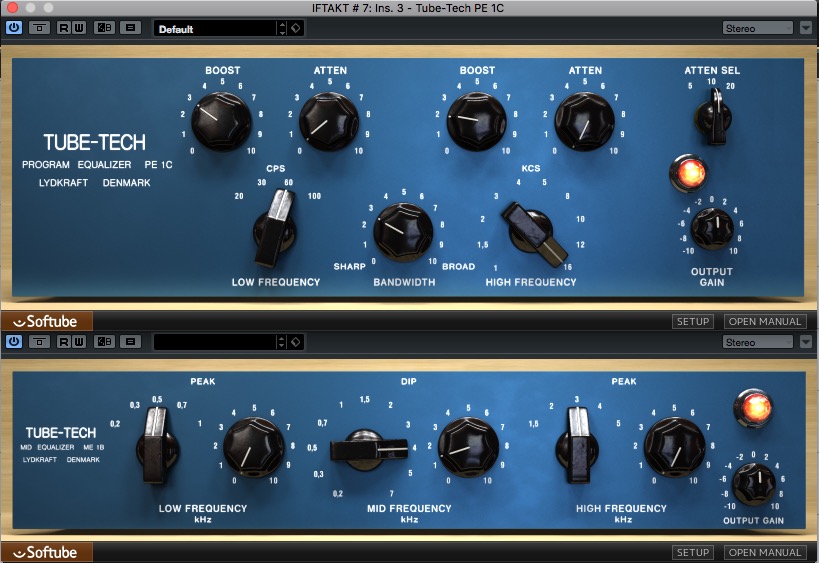This screenshot has width=819, height=563.
Task: Click the 16 KCS frequency label
Action: [x=567, y=267]
